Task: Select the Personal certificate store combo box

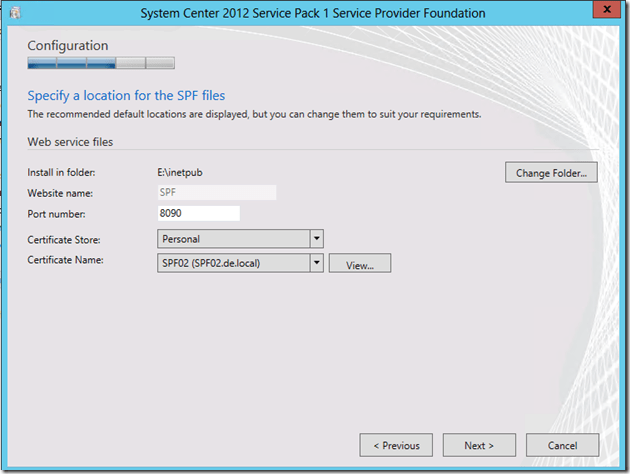Action: [232, 239]
